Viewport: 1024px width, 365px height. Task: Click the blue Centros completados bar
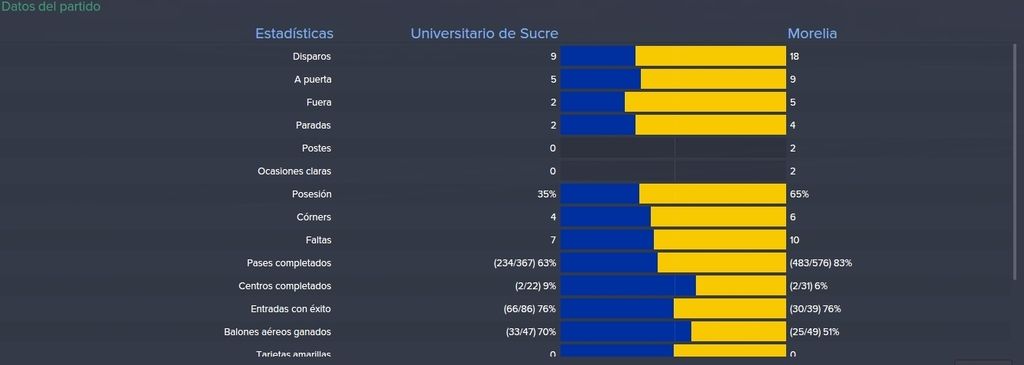(x=628, y=285)
